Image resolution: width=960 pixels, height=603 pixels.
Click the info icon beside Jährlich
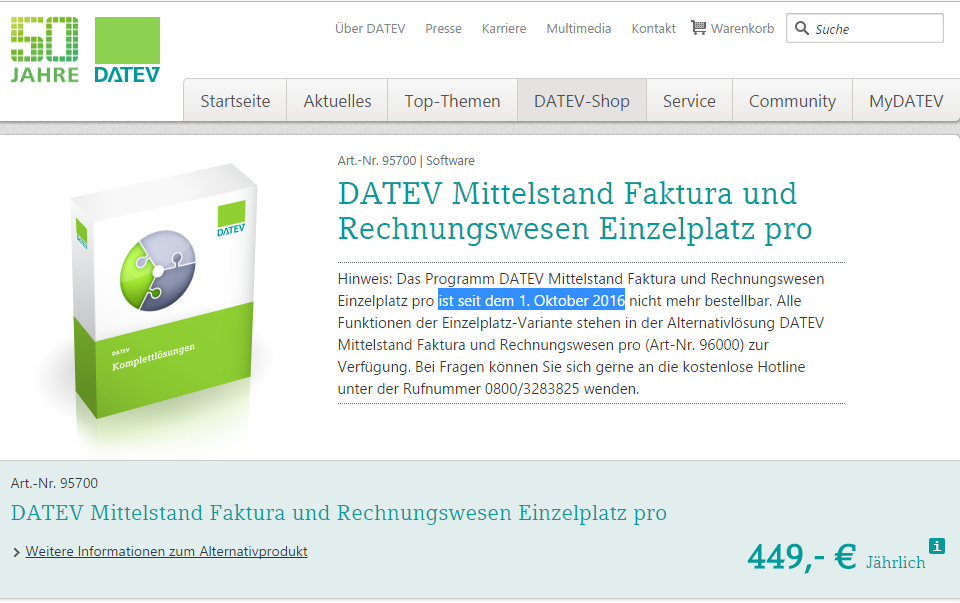pyautogui.click(x=937, y=545)
